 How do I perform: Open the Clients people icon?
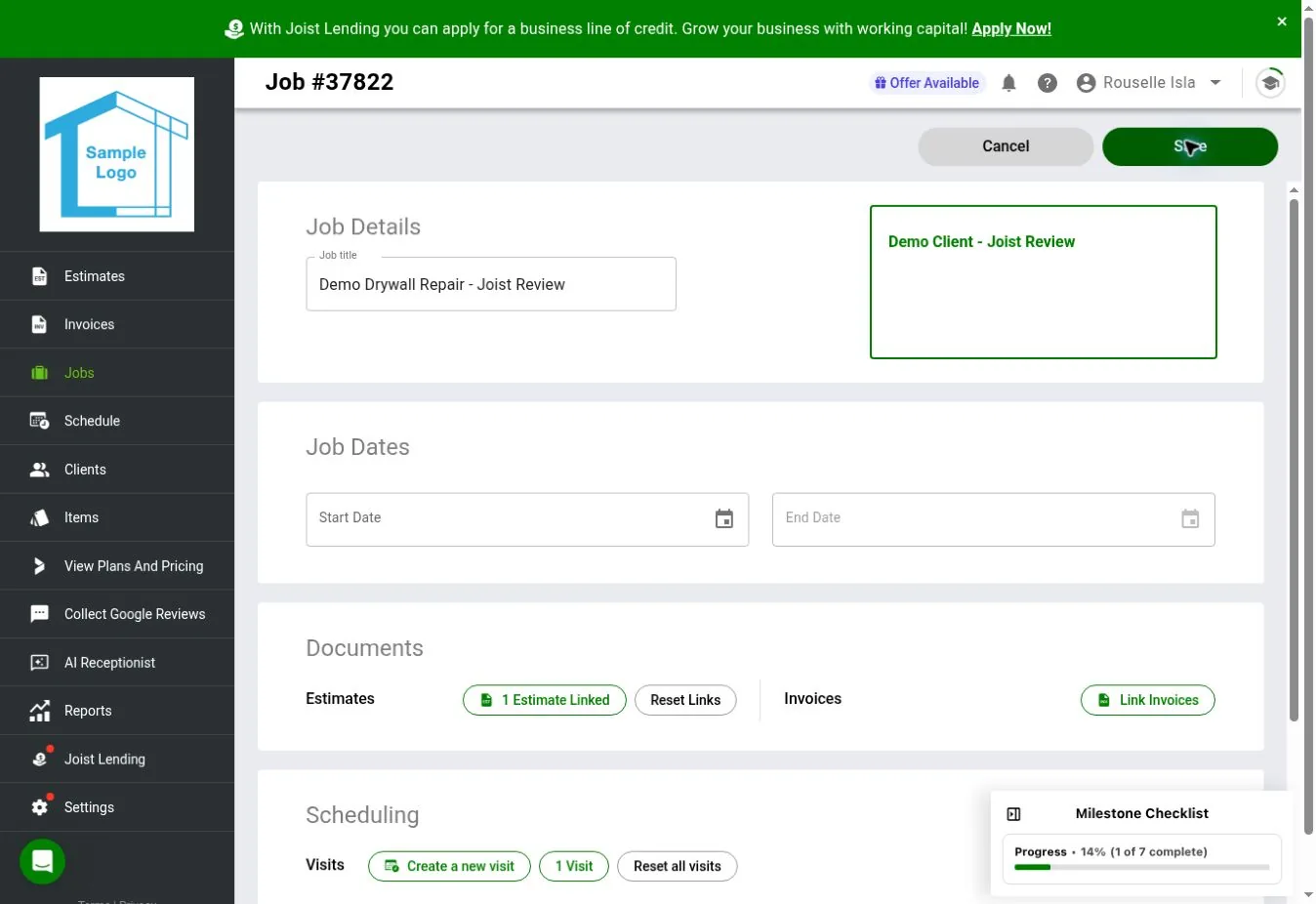point(39,470)
